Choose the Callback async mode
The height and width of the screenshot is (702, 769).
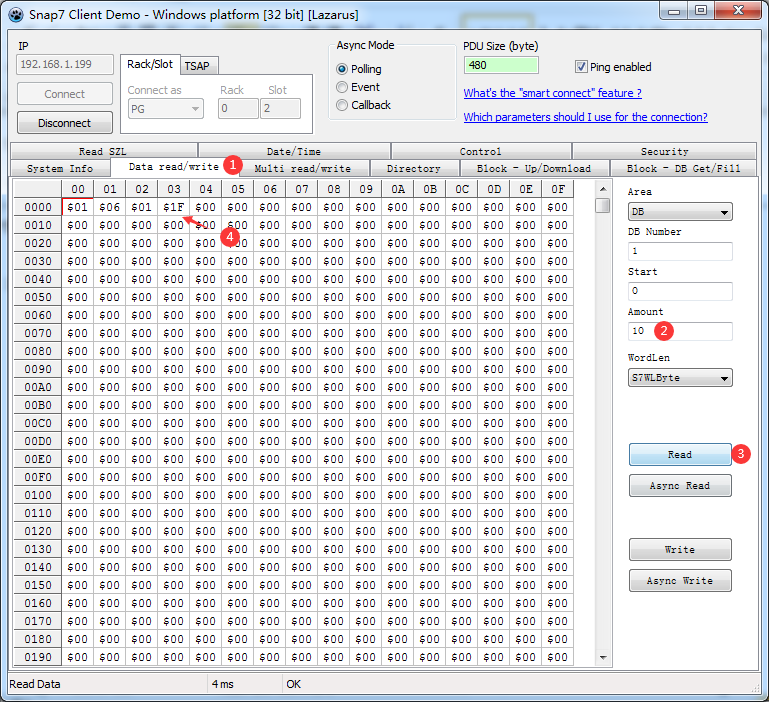[x=343, y=105]
